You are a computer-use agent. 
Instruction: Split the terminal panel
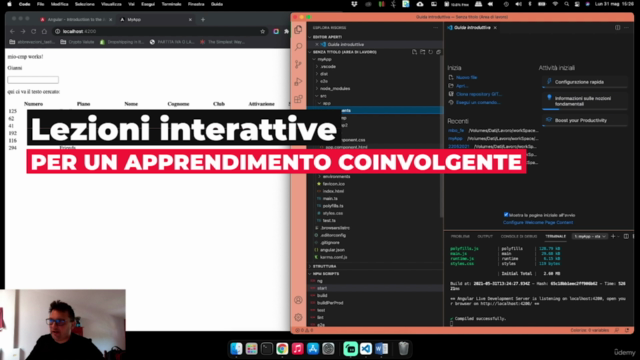click(626, 236)
